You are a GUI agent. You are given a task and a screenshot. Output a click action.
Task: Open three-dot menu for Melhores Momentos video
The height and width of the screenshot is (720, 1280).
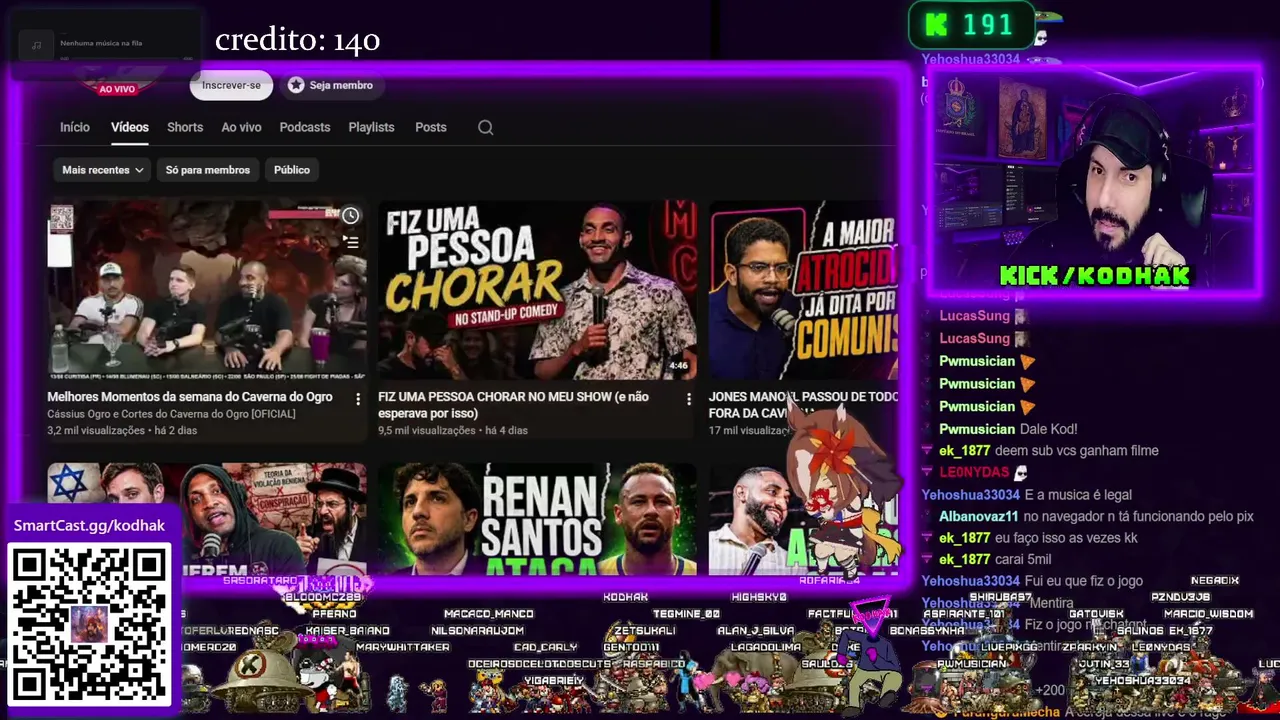[x=358, y=399]
